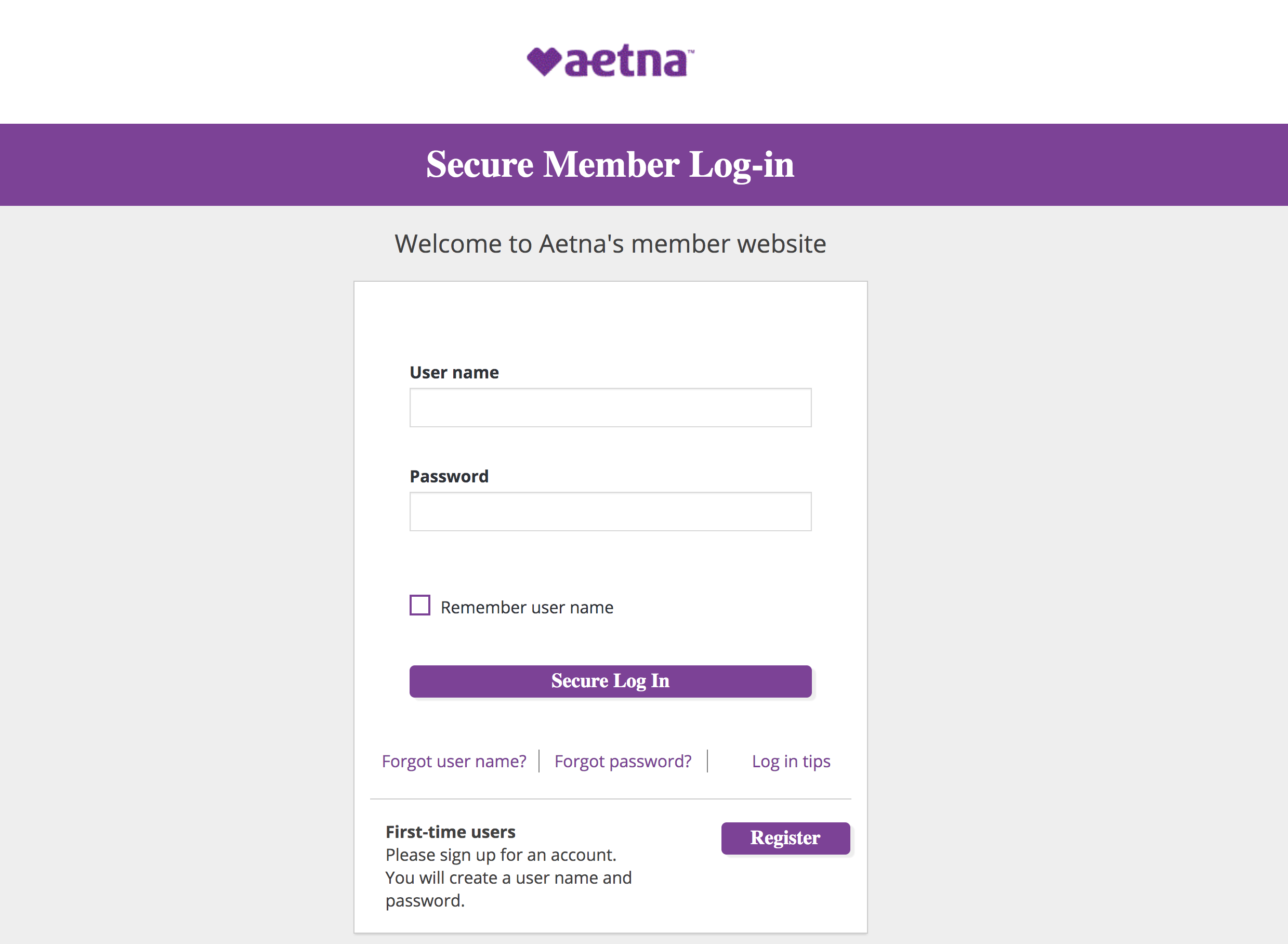This screenshot has height=944, width=1288.
Task: Click the 'Welcome to Aetna's member website' heading
Action: 610,244
